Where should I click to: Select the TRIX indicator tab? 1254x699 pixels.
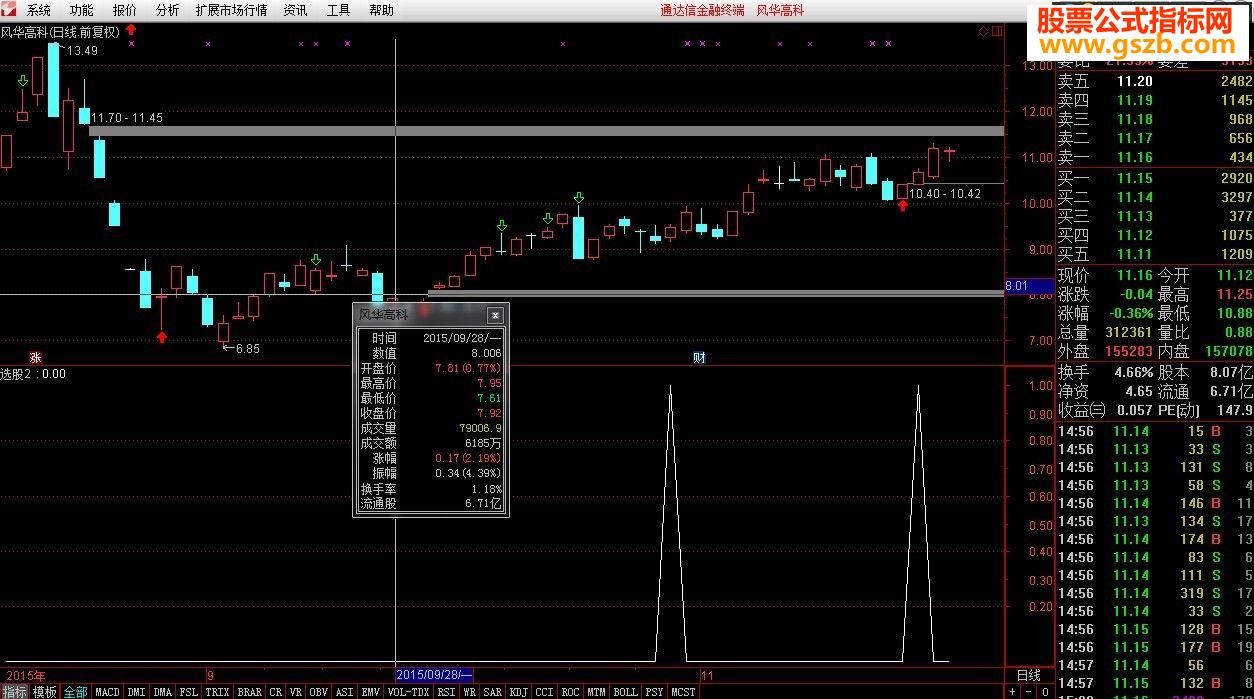point(218,691)
